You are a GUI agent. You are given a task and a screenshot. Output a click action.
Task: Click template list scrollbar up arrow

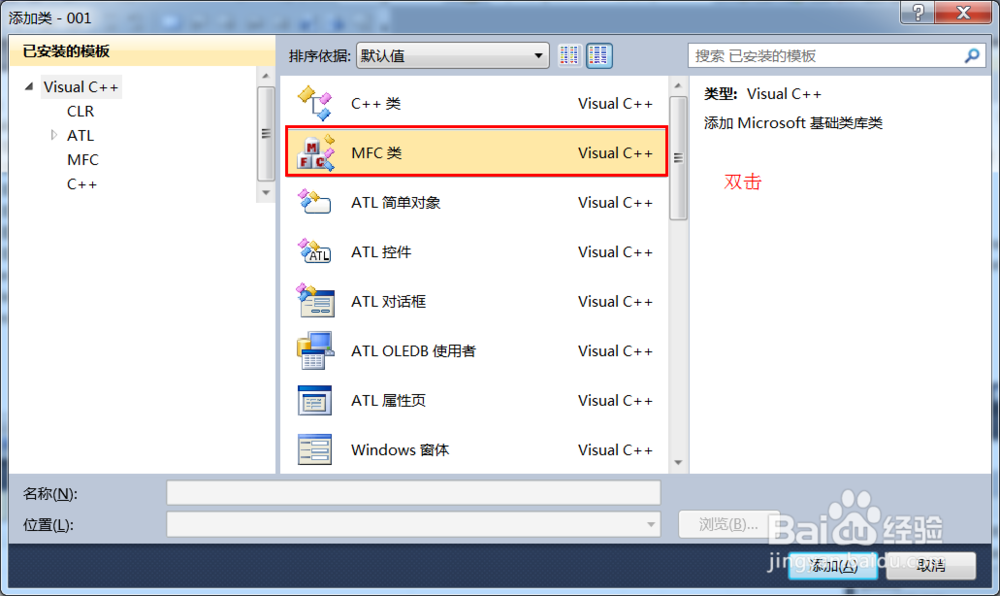coord(678,85)
